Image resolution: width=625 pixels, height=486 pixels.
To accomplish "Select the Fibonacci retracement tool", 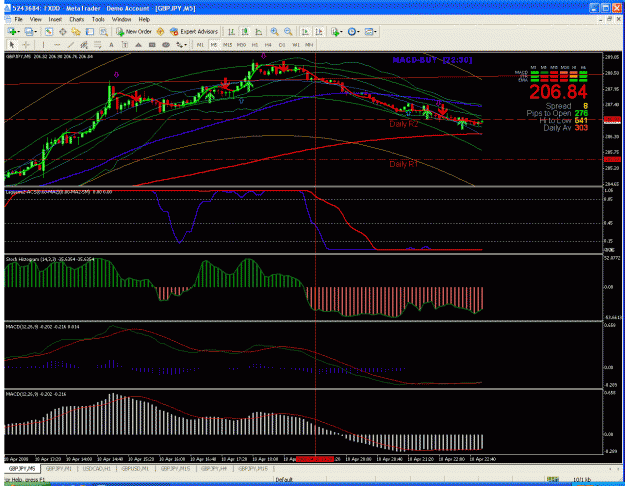I will click(97, 45).
